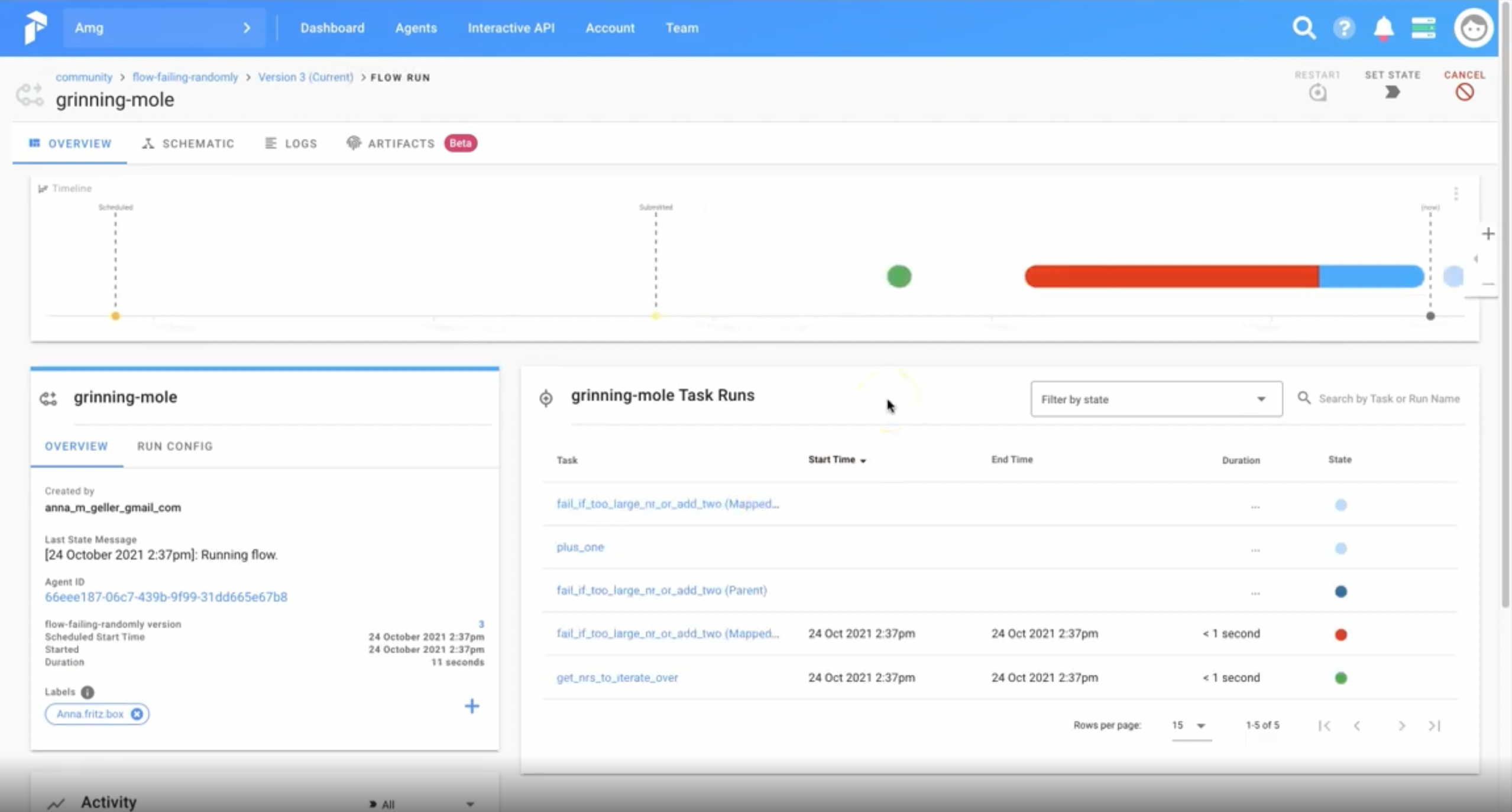Viewport: 1512px width, 812px height.
Task: Expand the Filter by state dropdown
Action: point(1156,399)
